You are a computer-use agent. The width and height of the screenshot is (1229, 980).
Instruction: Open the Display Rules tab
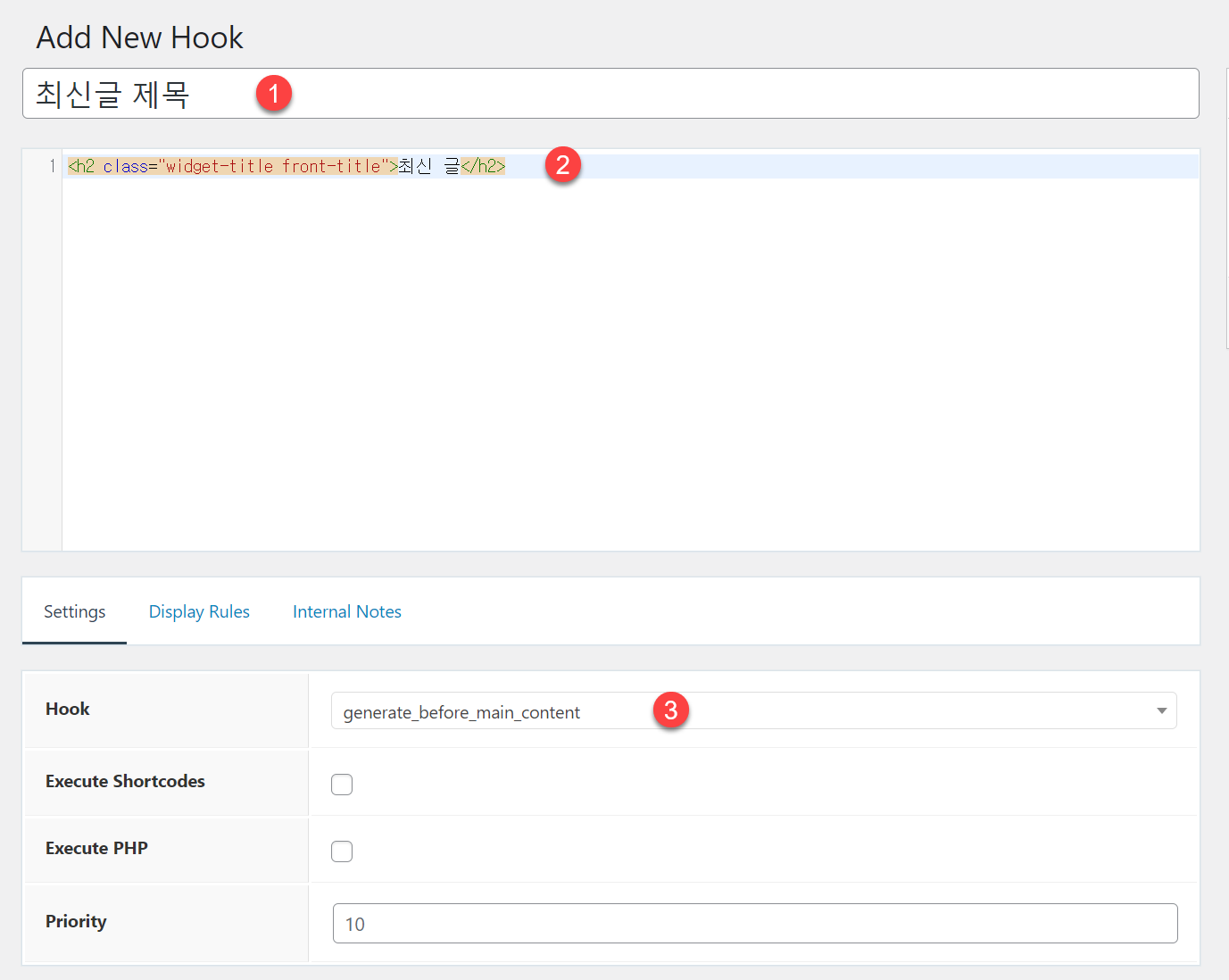pyautogui.click(x=199, y=611)
